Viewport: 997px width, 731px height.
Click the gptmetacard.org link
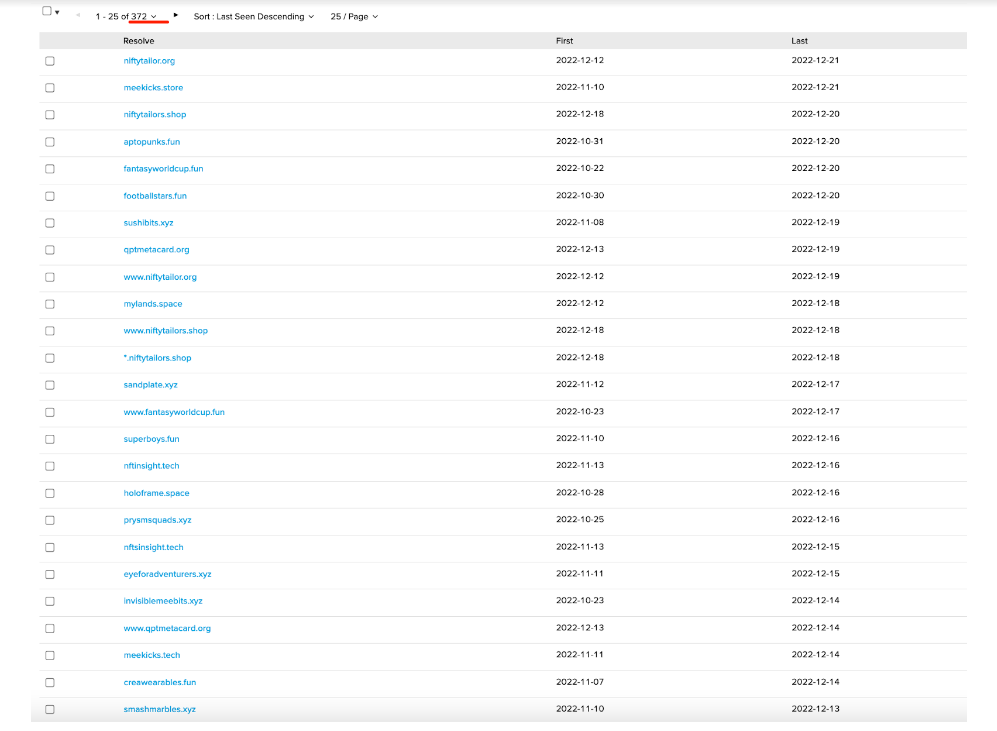[156, 250]
